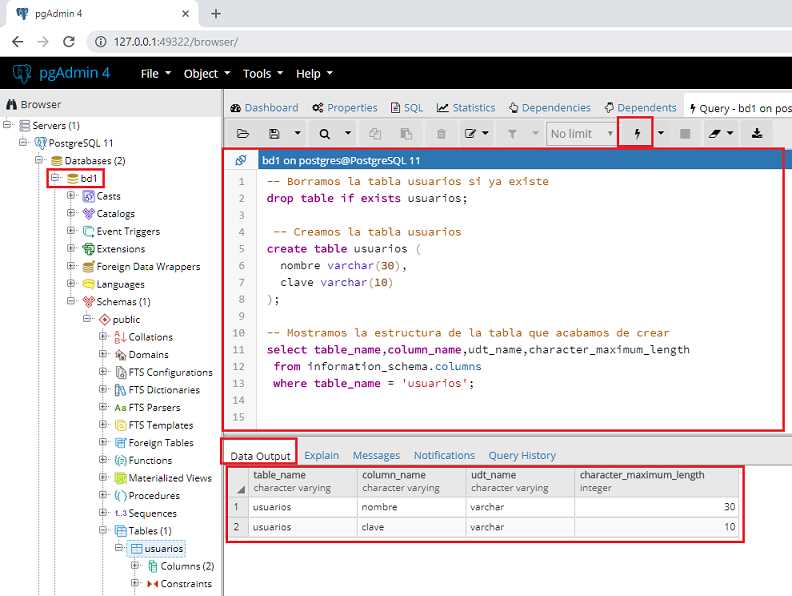Switch to the Dependencies tab
Viewport: 792px width, 596px height.
coord(550,108)
